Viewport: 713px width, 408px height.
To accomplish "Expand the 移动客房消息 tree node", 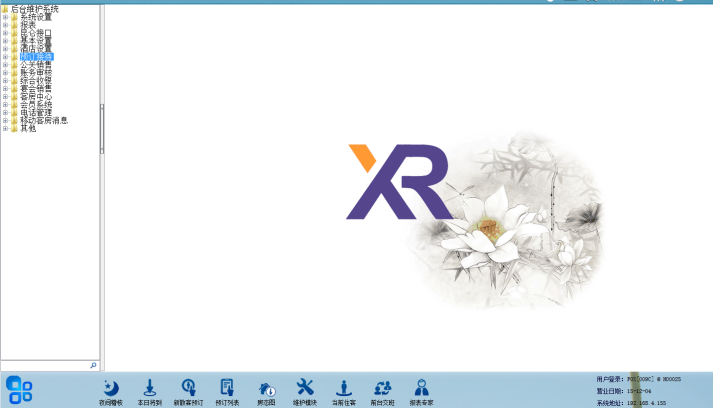I will [5, 121].
